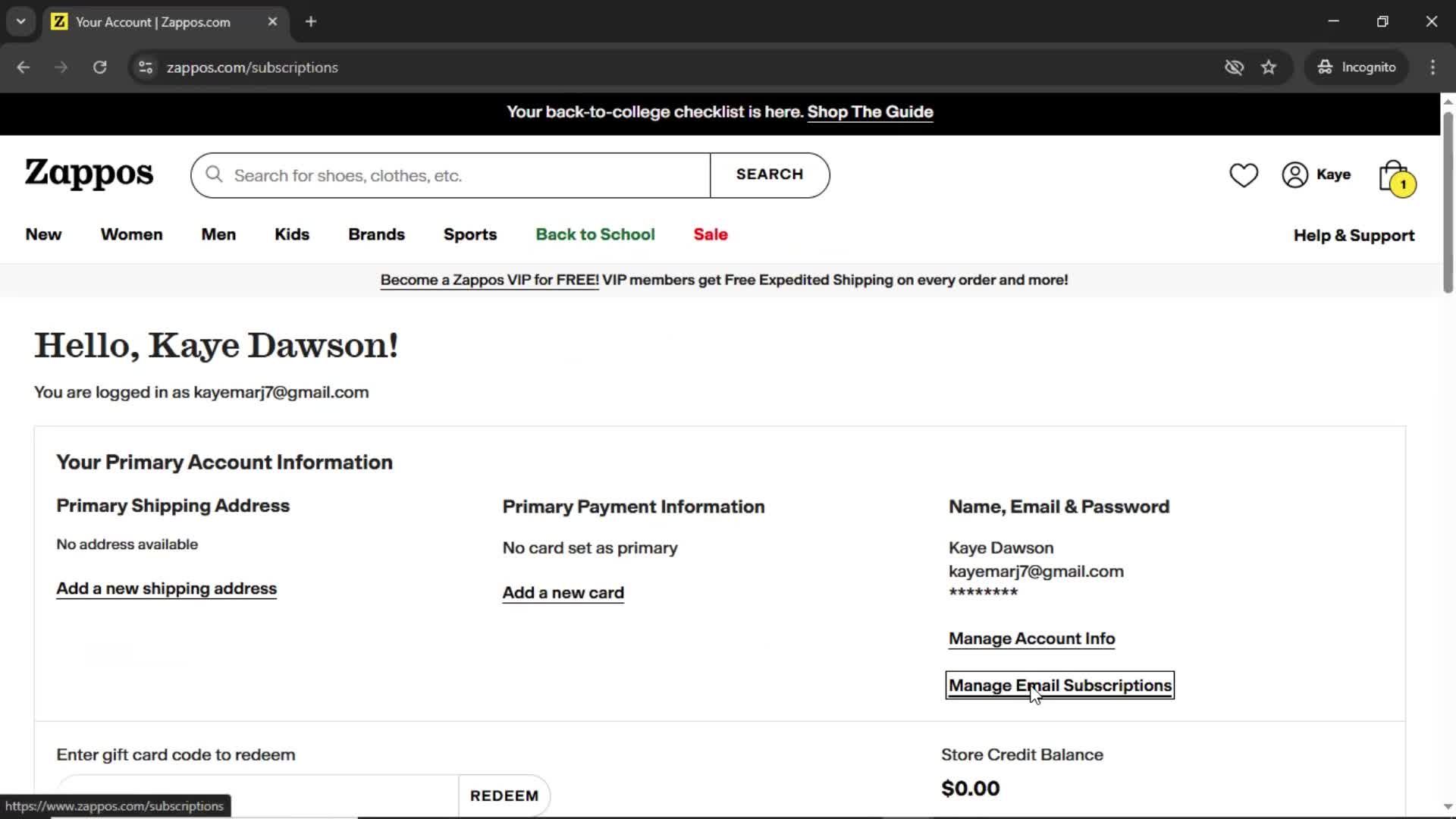Open the Incognito profile indicator

1357,67
